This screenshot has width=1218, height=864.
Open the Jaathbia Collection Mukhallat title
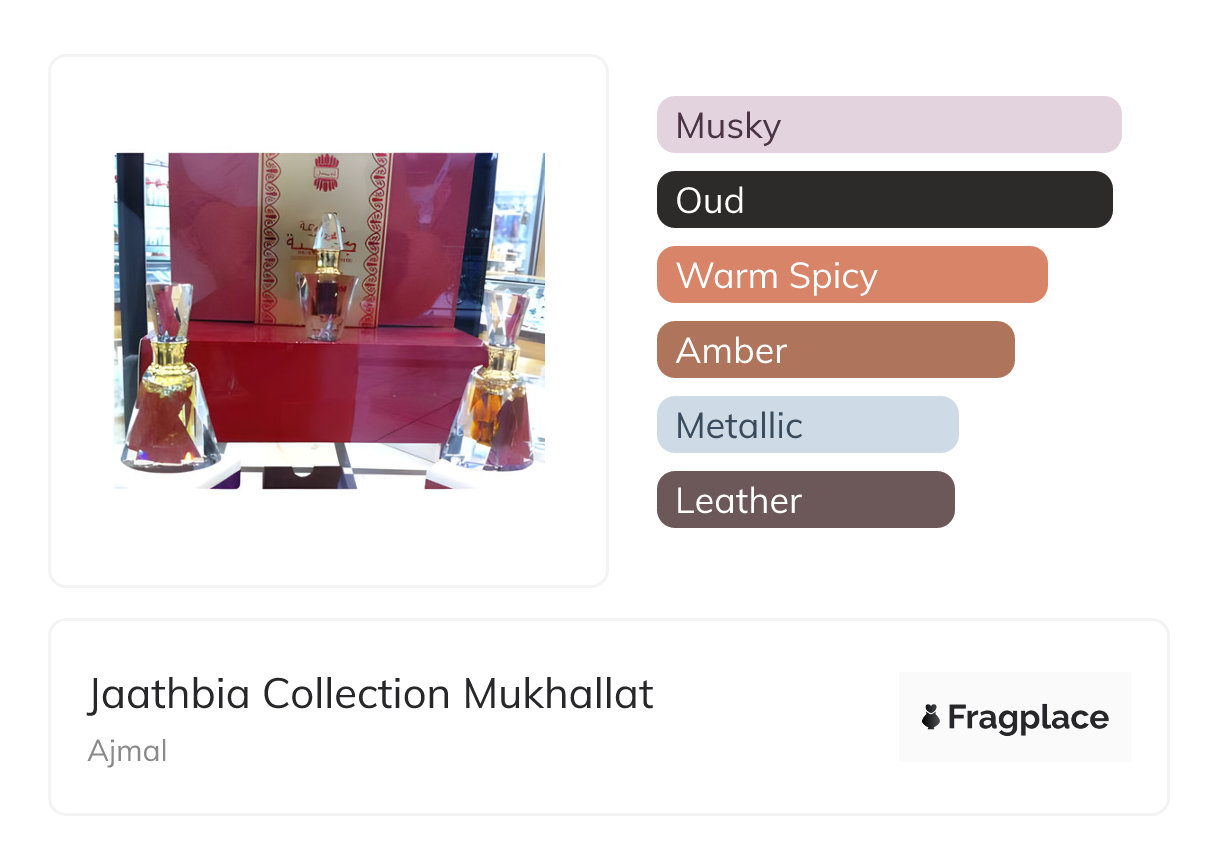pyautogui.click(x=370, y=694)
